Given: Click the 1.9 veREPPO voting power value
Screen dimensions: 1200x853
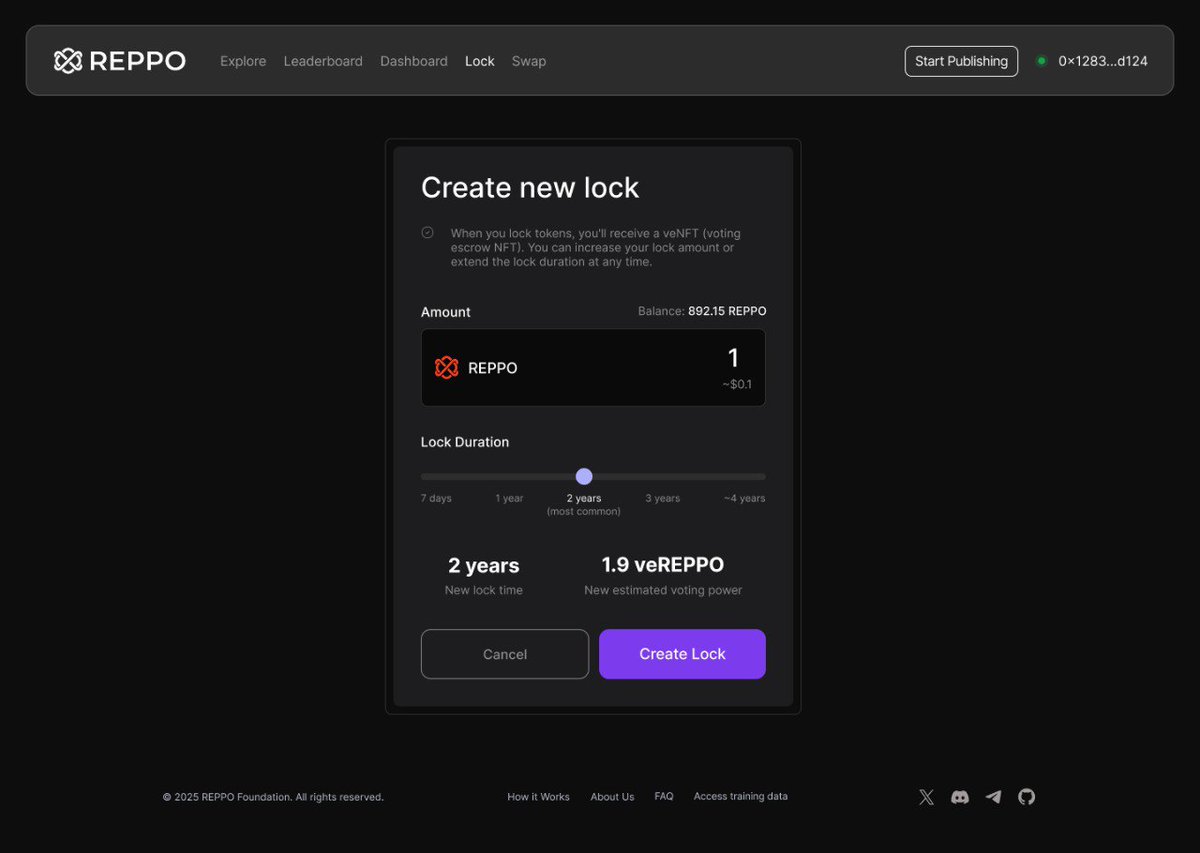Looking at the screenshot, I should (663, 565).
